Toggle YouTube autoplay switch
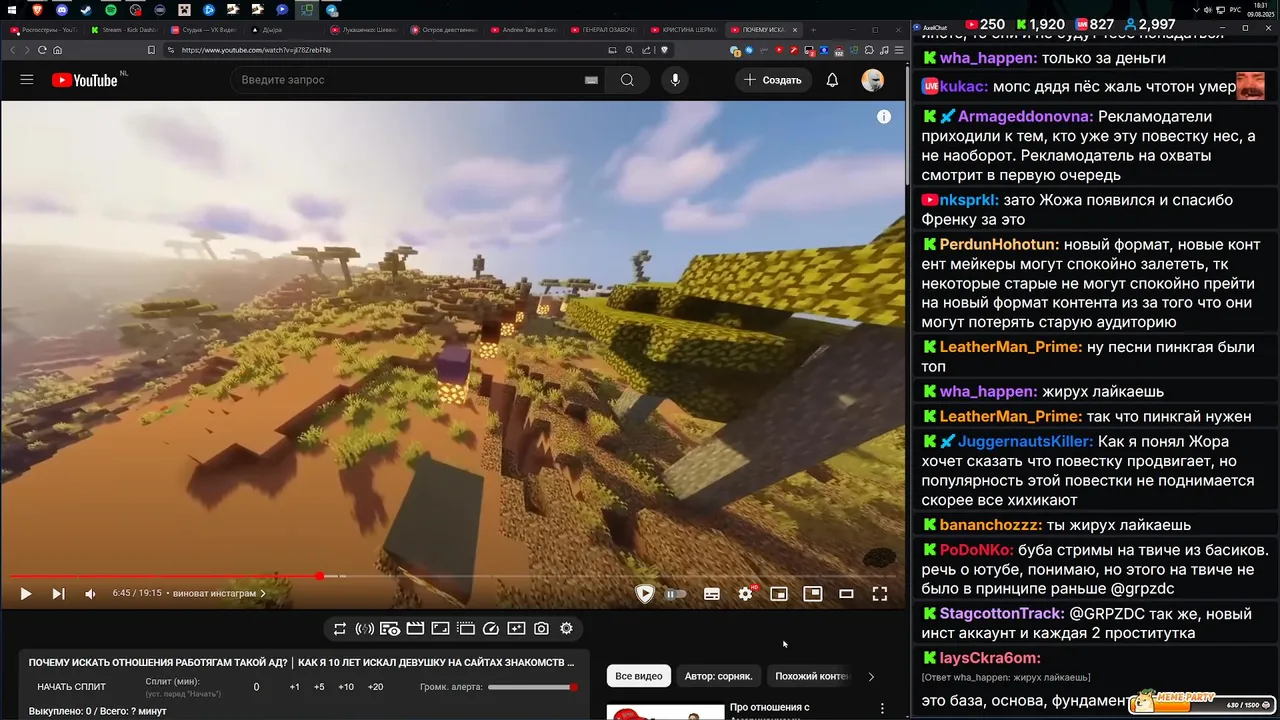The width and height of the screenshot is (1280, 720). [x=676, y=594]
